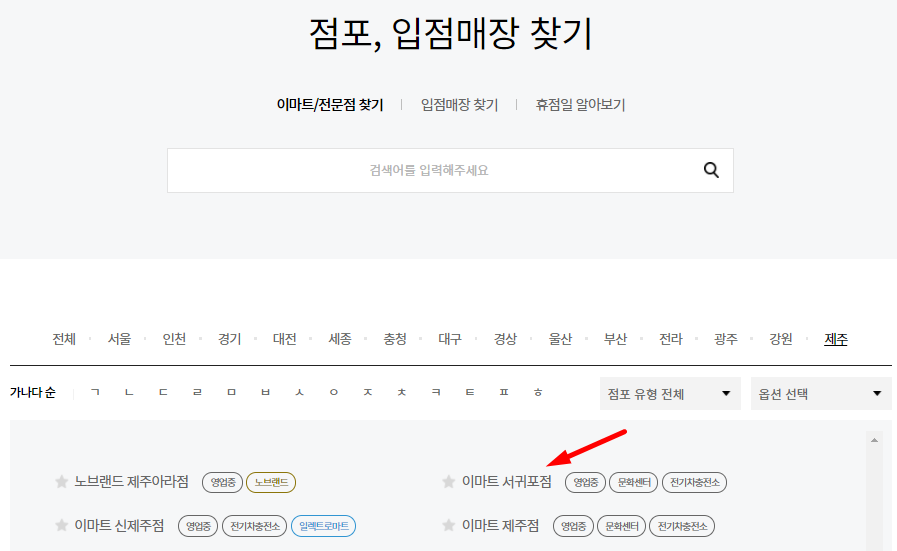The height and width of the screenshot is (551, 897).
Task: Open the 옵션 선택 dropdown
Action: tap(821, 394)
